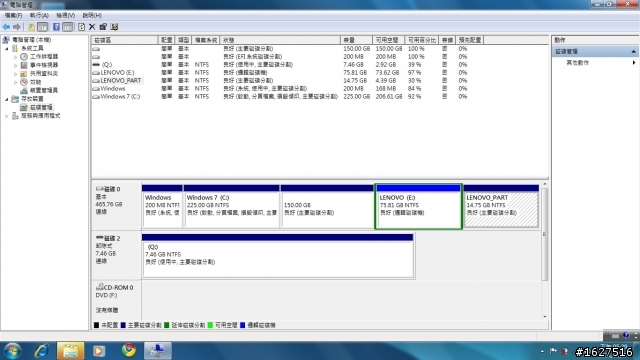Select the LENOVO_PART row in the volume list
This screenshot has width=640, height=360.
[x=280, y=80]
